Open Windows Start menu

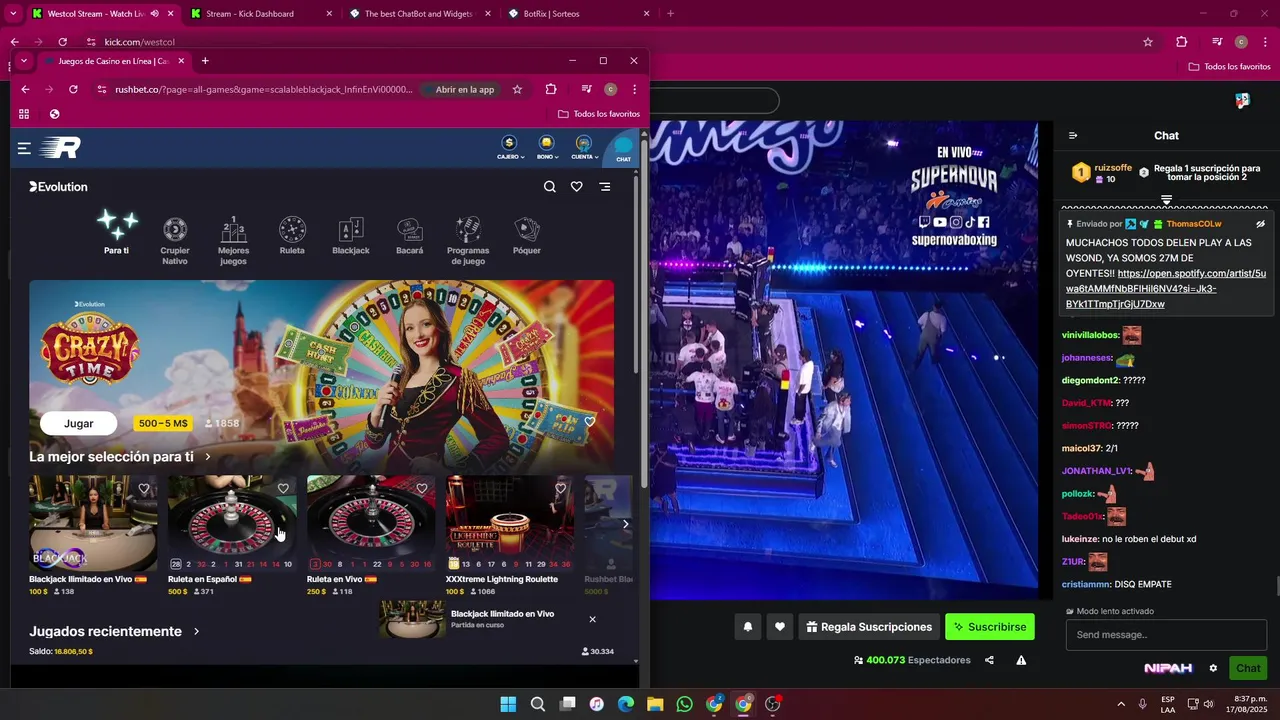click(508, 704)
